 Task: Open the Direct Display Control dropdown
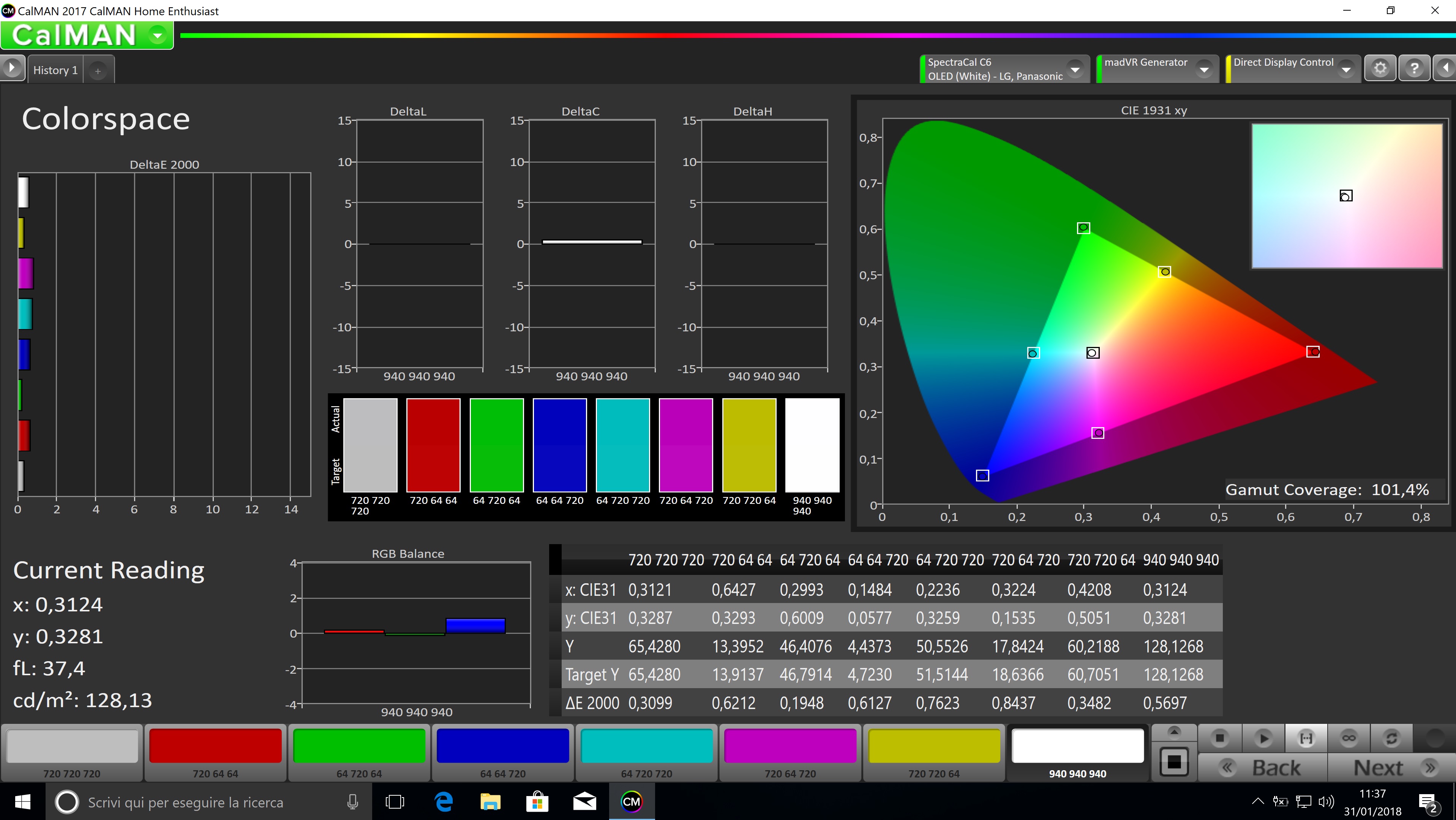click(x=1346, y=70)
